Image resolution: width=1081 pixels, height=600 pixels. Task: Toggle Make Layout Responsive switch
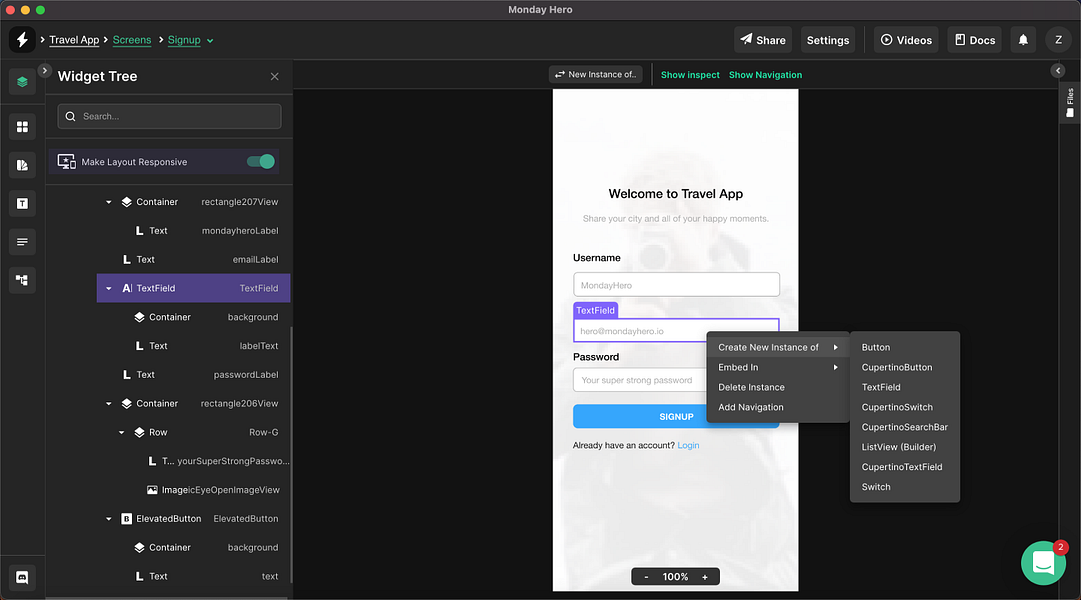point(261,161)
